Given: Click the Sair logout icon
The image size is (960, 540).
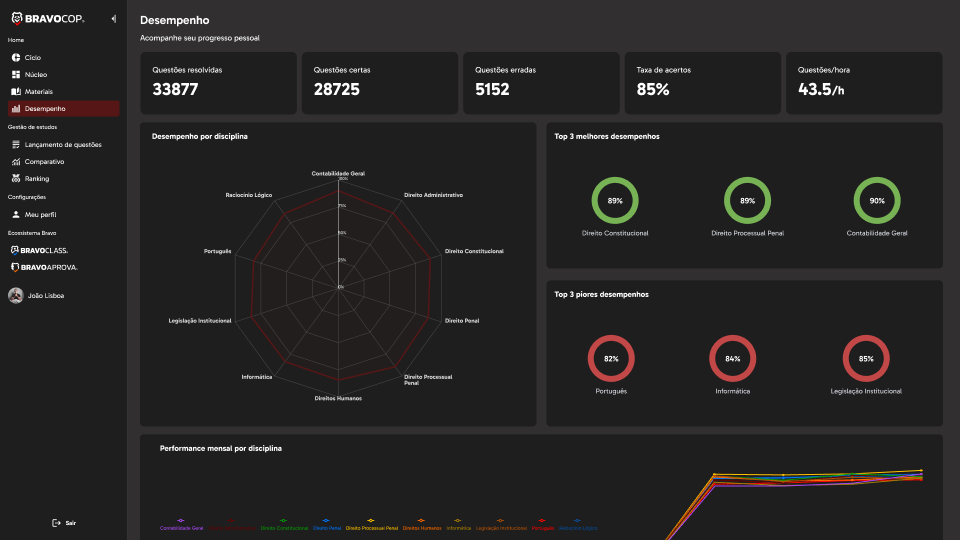Looking at the screenshot, I should pyautogui.click(x=56, y=523).
